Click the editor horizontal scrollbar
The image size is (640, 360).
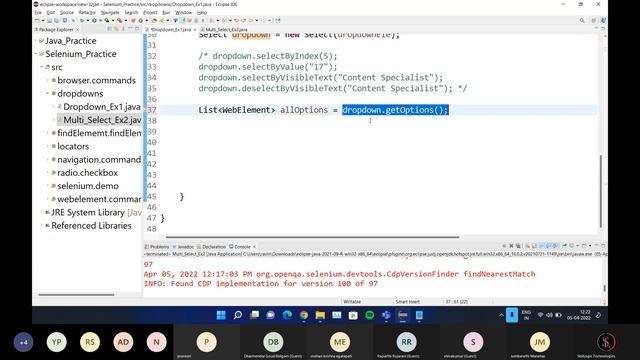coord(312,237)
